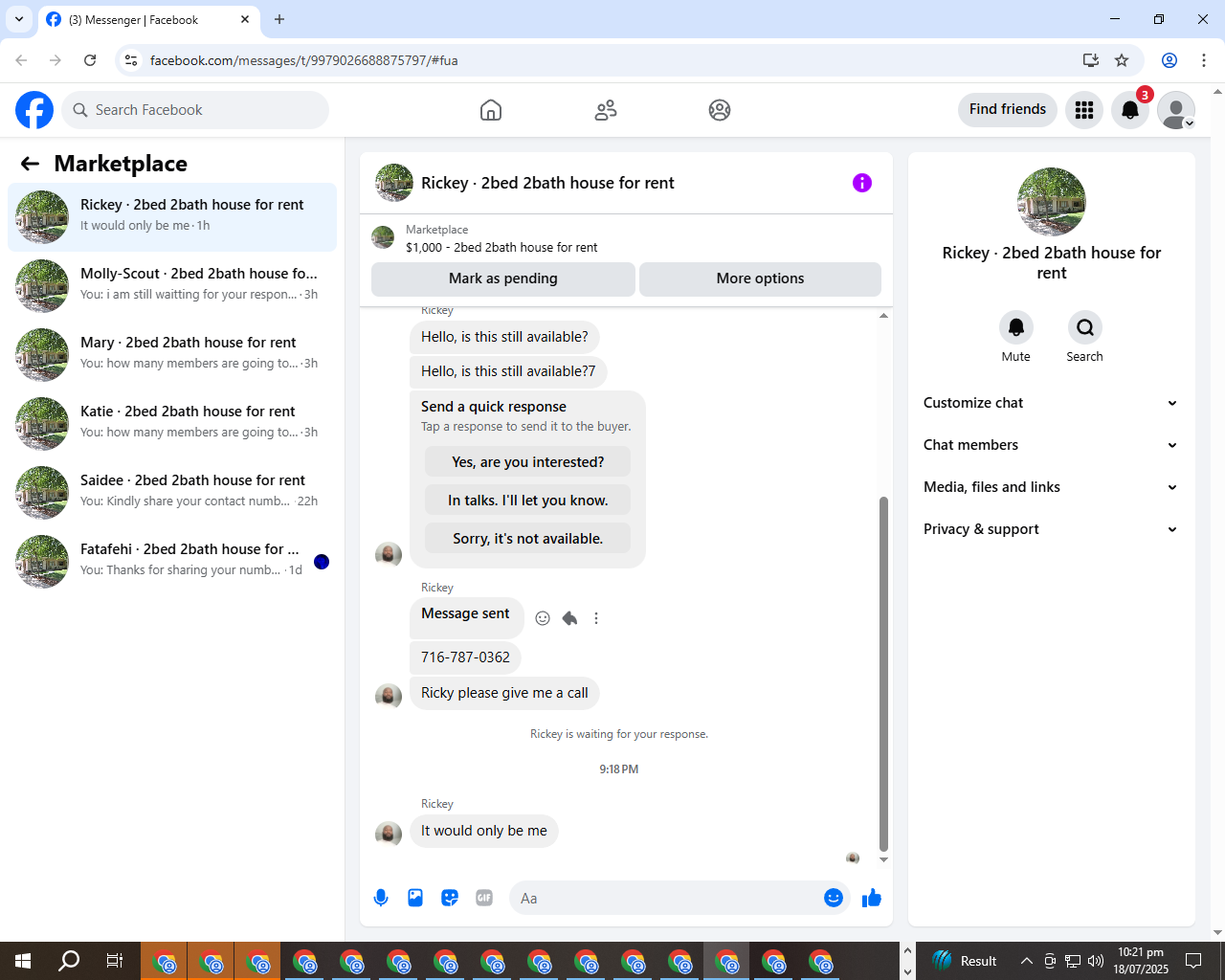The width and height of the screenshot is (1225, 980).
Task: Click chat scroll down arrow
Action: tap(883, 859)
